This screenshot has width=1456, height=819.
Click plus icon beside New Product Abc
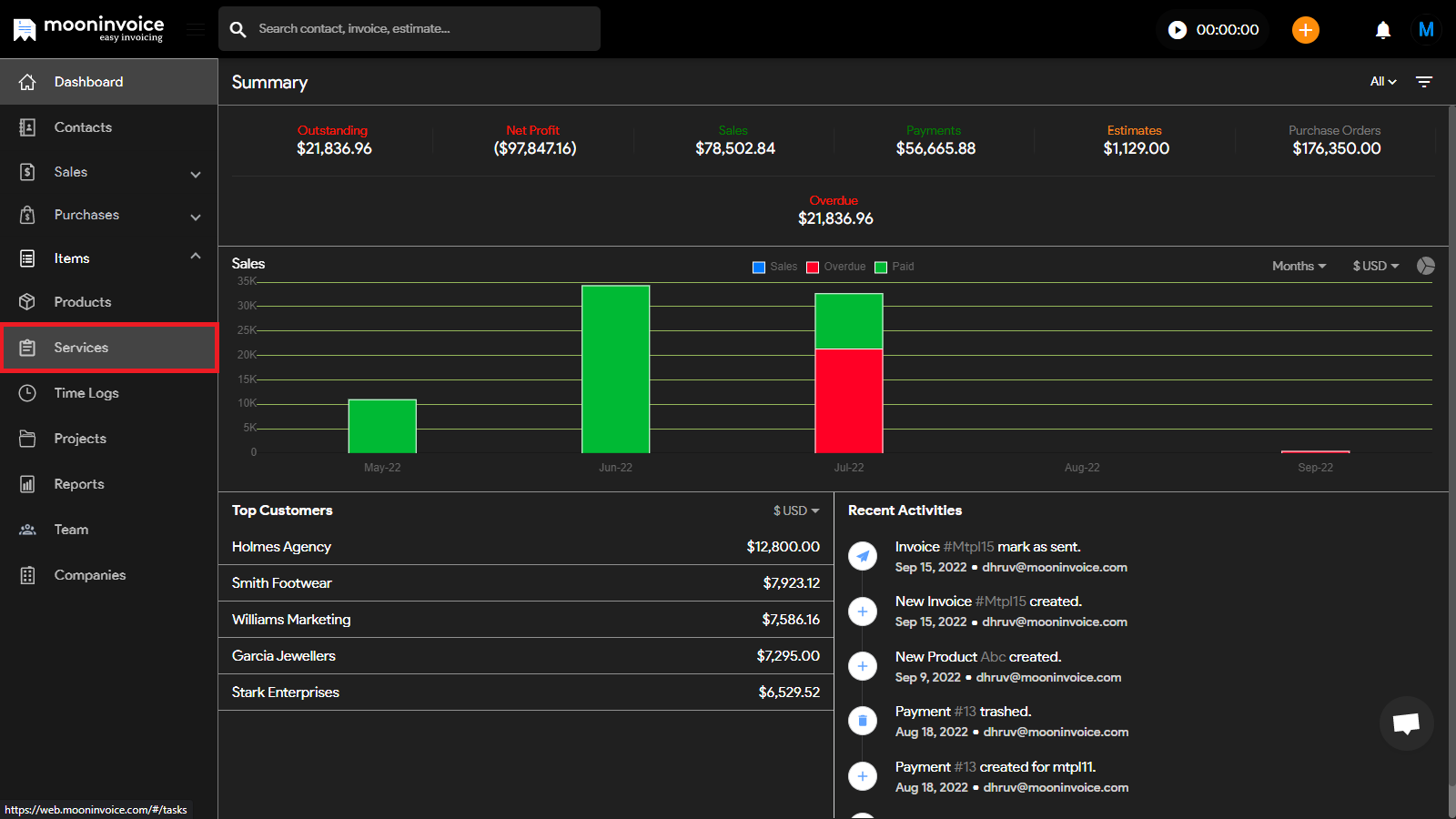coord(863,666)
